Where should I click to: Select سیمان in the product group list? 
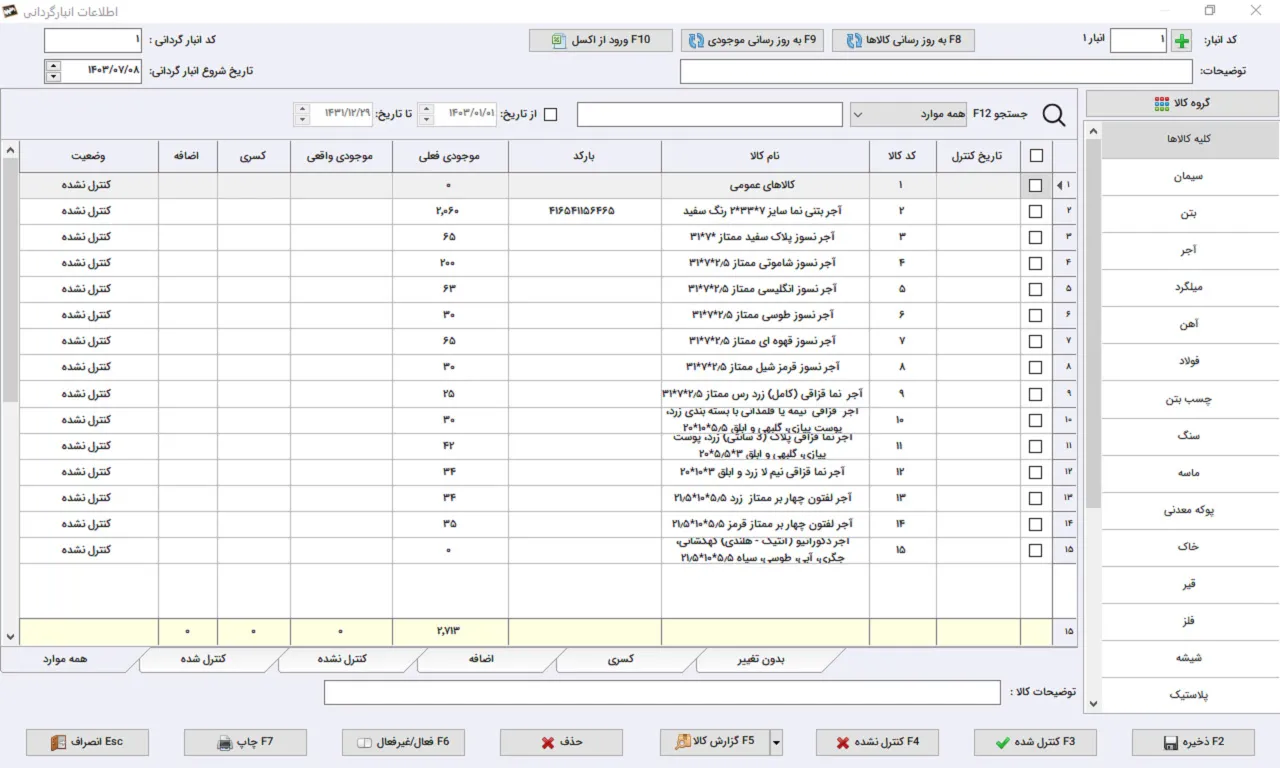(1190, 177)
